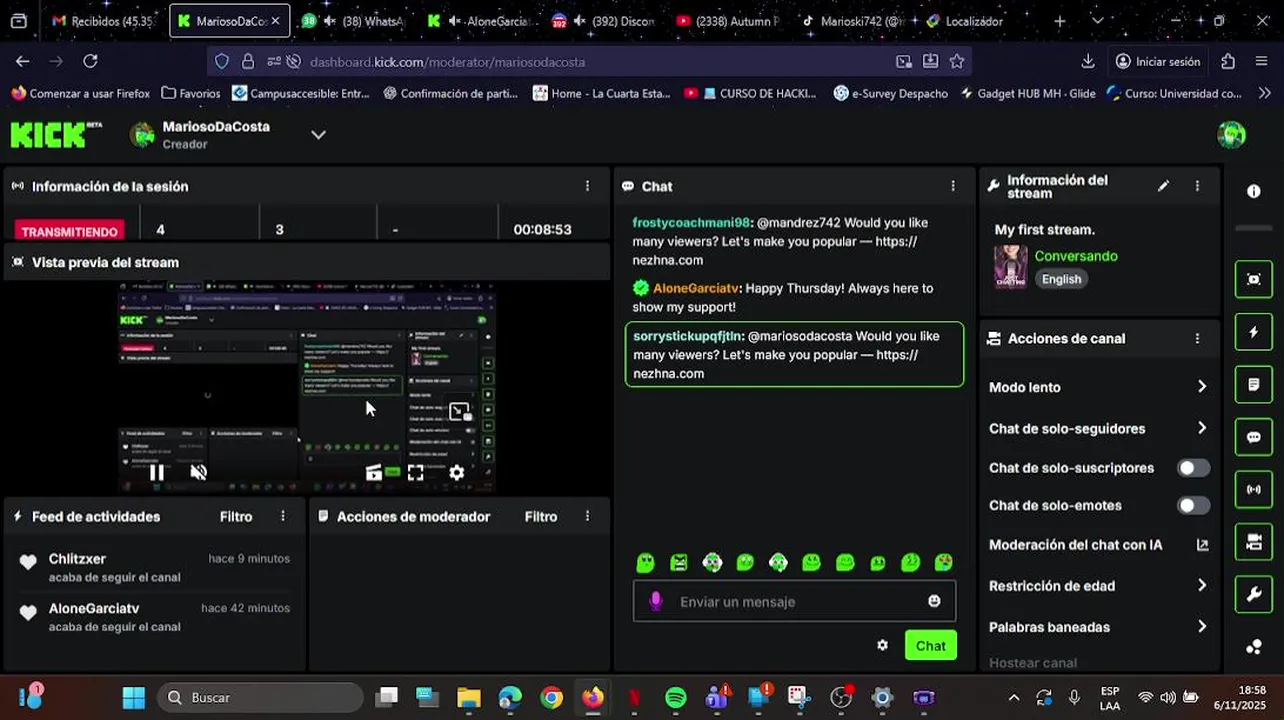List all Firefox tabs with the dropdown arrow
Screen dimensions: 1284x720
pos(1098,21)
